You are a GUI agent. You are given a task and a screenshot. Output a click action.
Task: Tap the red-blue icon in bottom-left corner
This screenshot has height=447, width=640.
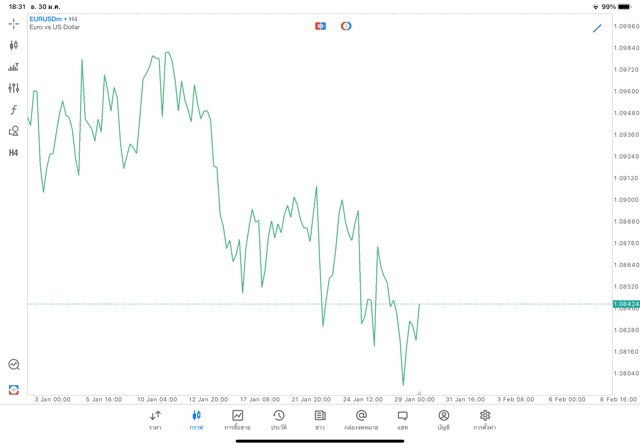click(x=14, y=389)
